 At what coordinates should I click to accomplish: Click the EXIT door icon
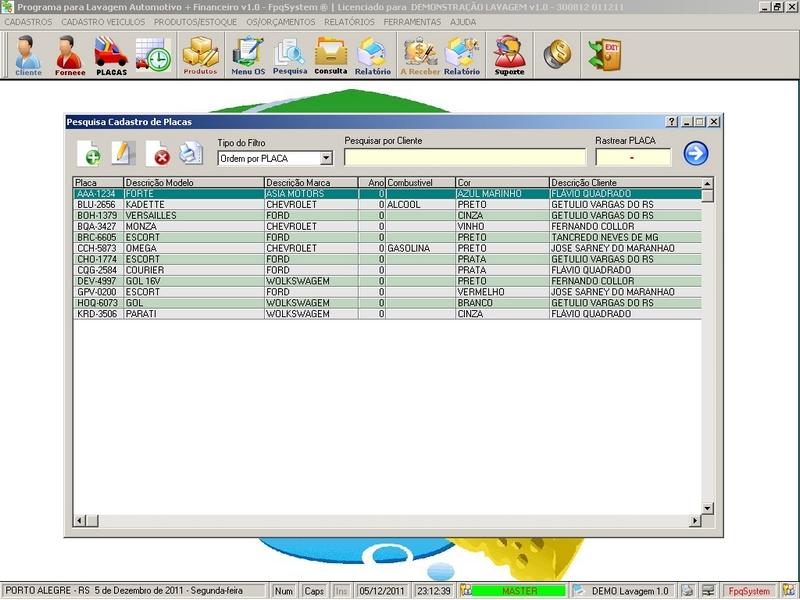point(604,54)
